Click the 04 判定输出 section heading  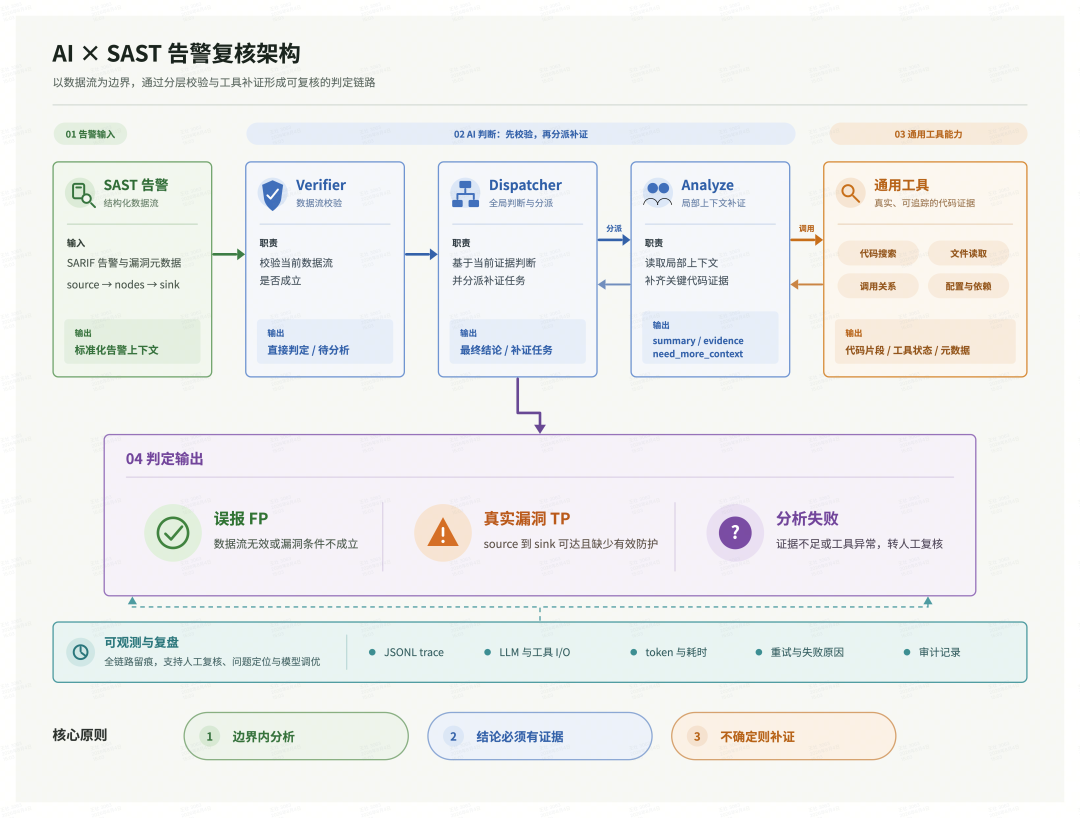pyautogui.click(x=165, y=459)
